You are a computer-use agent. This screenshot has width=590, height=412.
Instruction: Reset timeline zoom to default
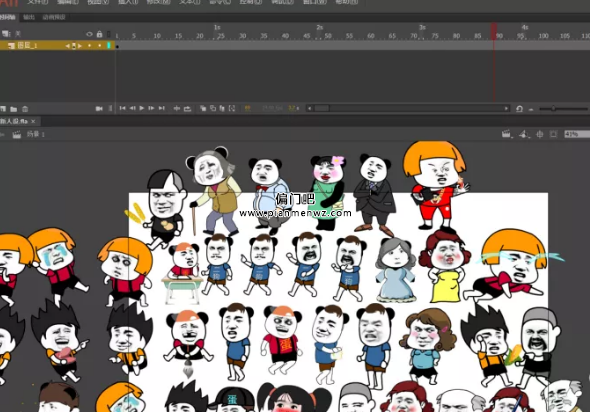(519, 109)
